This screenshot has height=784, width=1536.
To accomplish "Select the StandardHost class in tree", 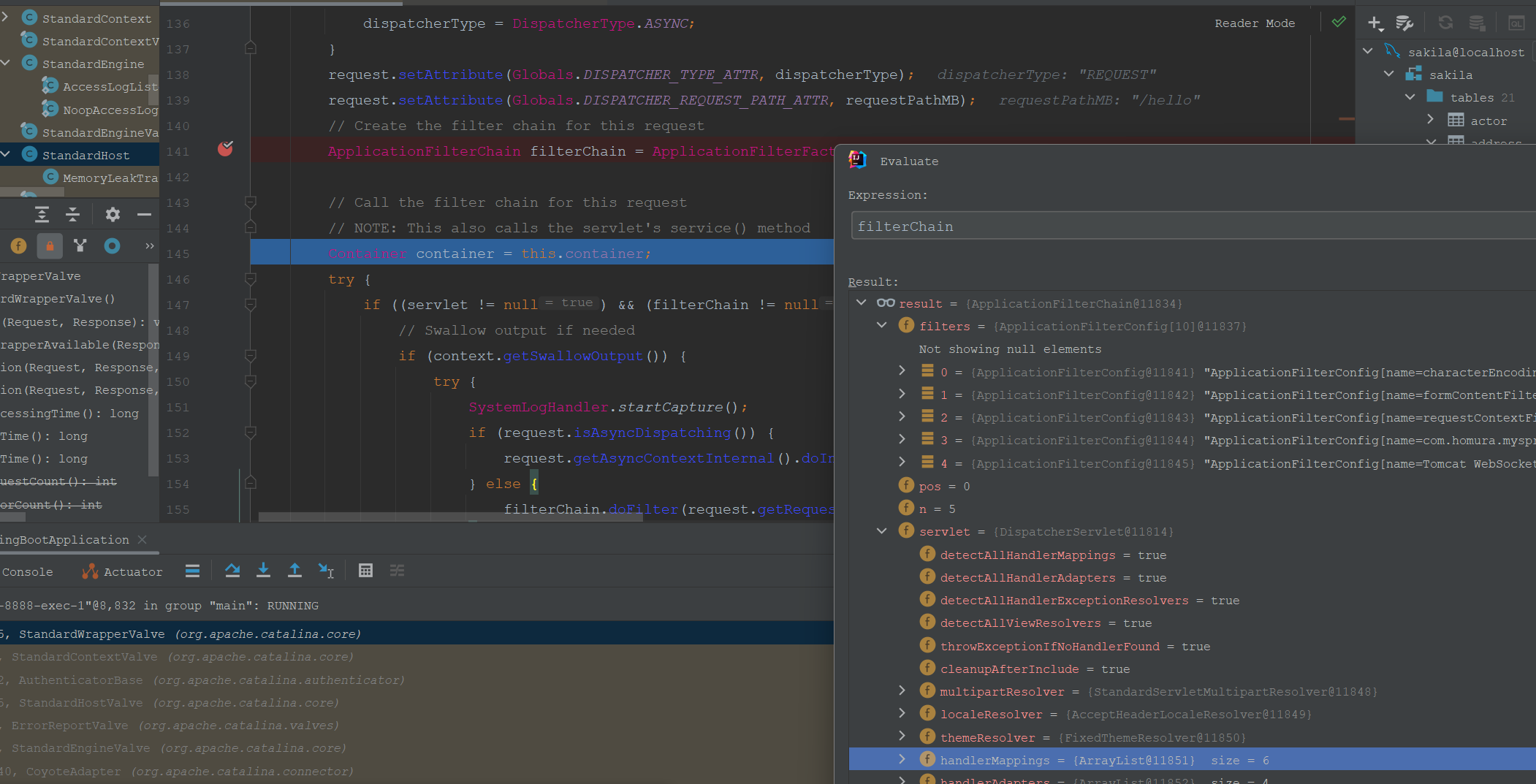I will (80, 155).
